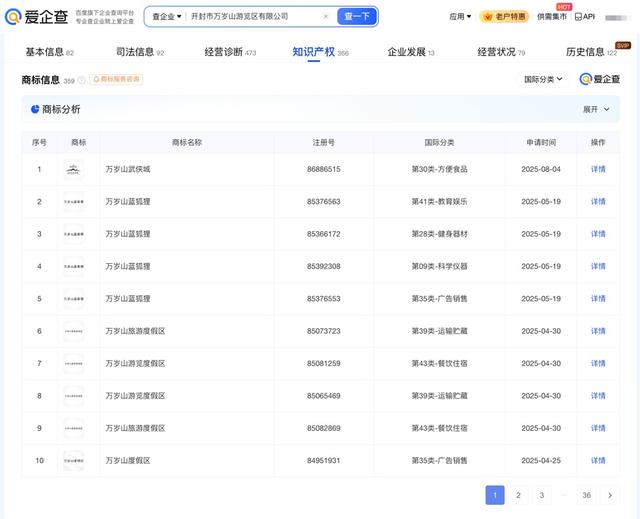Screen dimensions: 640x519
Task: Switch to the 经营诊断 tab
Action: click(230, 52)
